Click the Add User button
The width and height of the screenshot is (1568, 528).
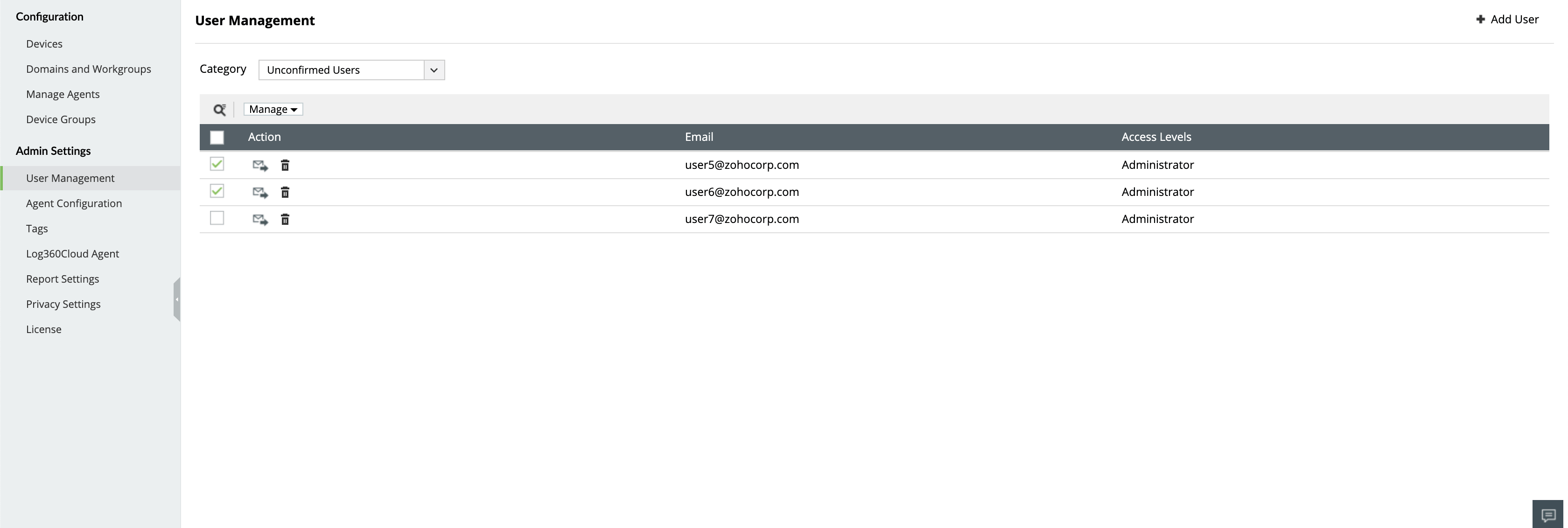pyautogui.click(x=1507, y=20)
